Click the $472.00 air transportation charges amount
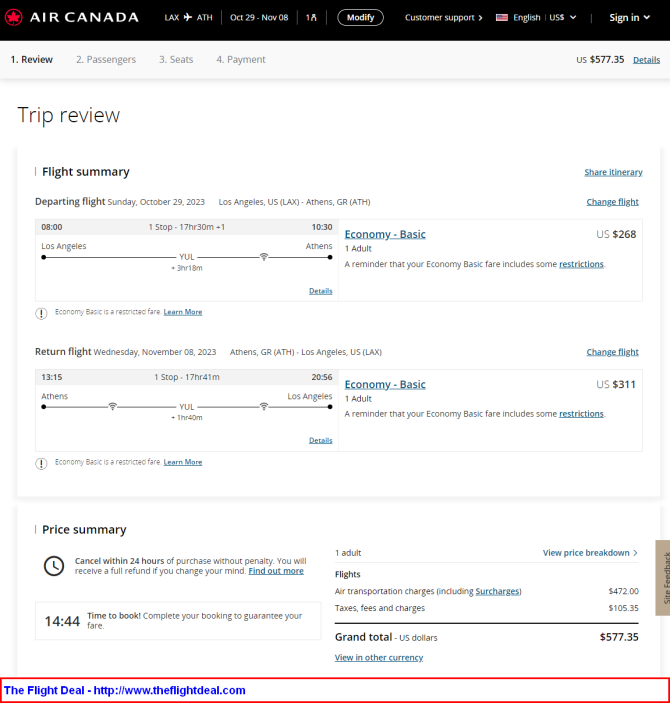Viewport: 670px width, 703px height. point(623,591)
